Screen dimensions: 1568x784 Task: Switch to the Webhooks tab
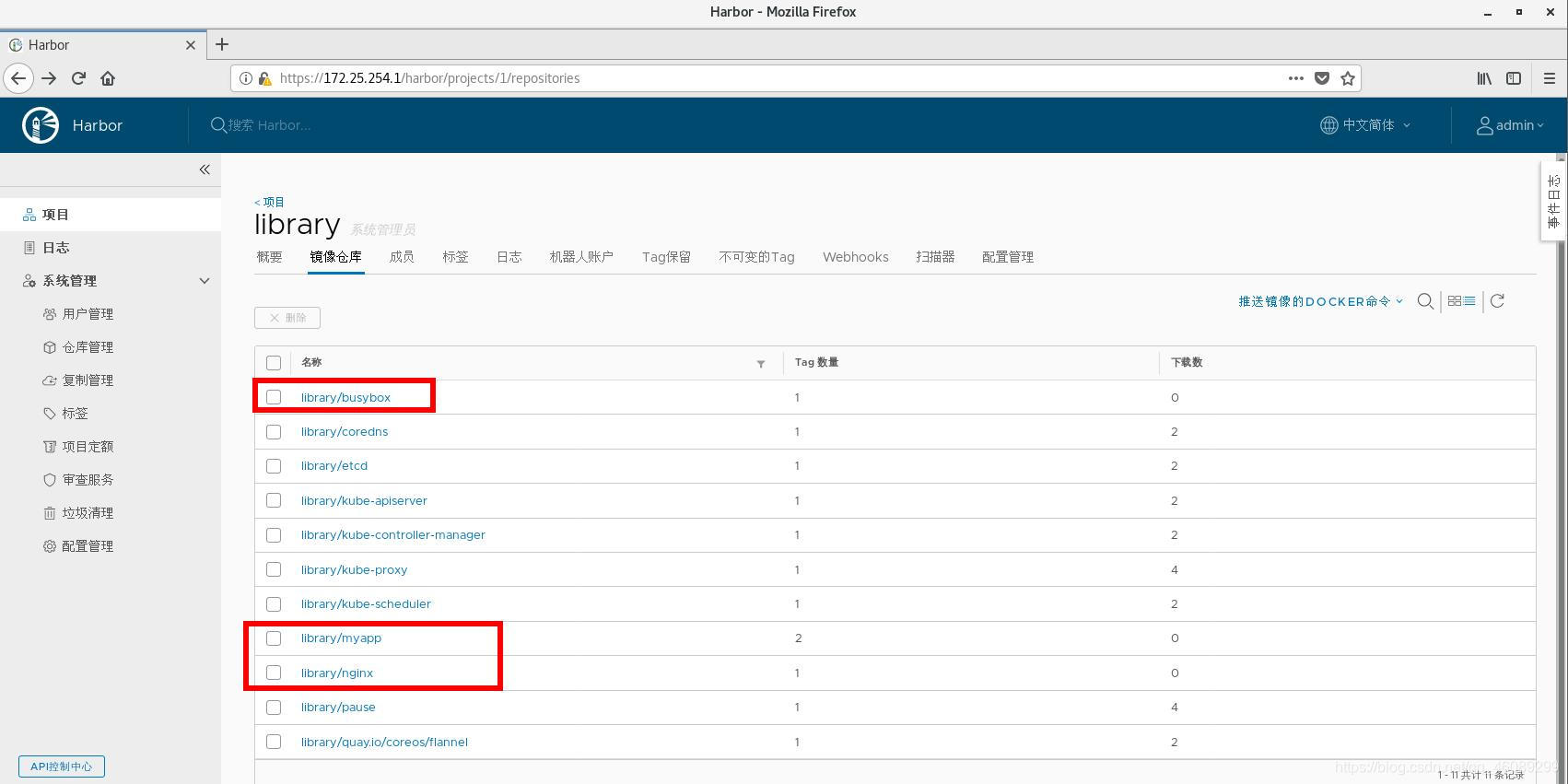tap(856, 257)
